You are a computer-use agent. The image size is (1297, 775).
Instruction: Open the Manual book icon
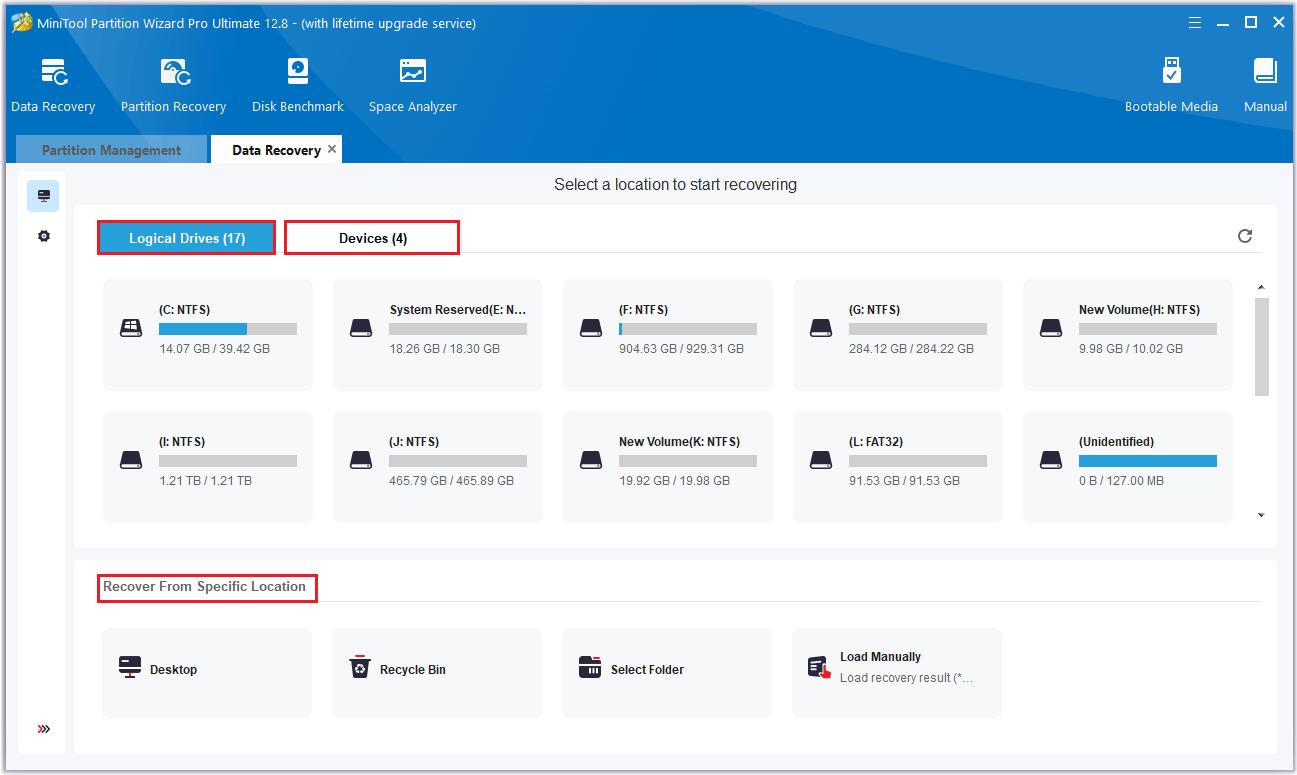[x=1265, y=72]
